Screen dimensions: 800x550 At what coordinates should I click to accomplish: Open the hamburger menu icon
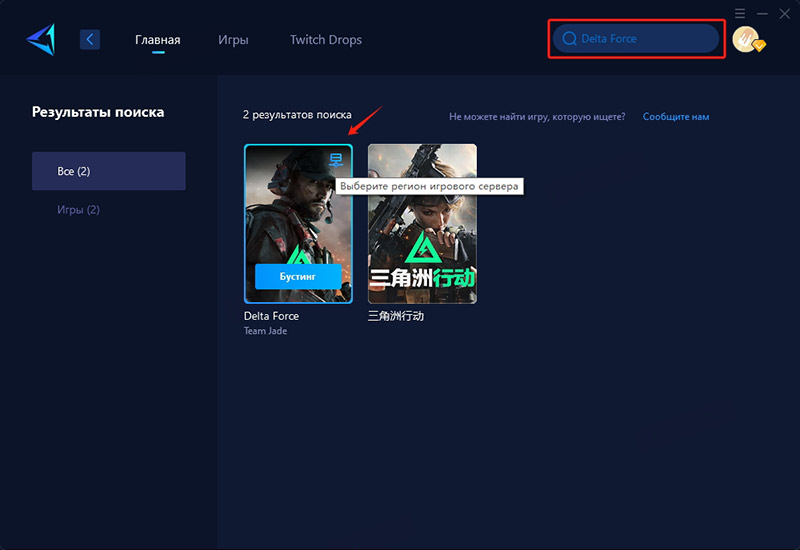click(x=740, y=13)
